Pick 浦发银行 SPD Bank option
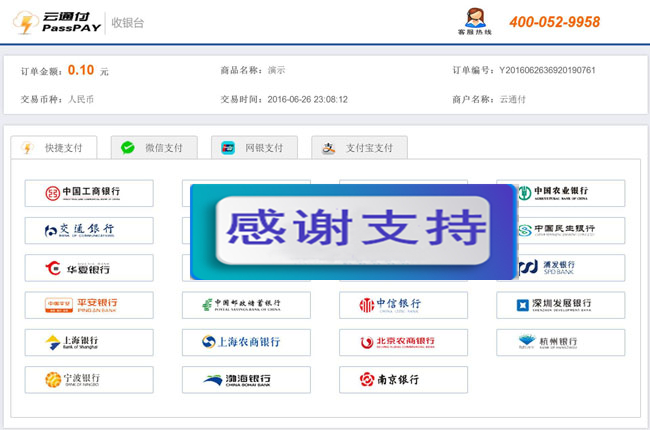The height and width of the screenshot is (430, 650). (x=571, y=268)
